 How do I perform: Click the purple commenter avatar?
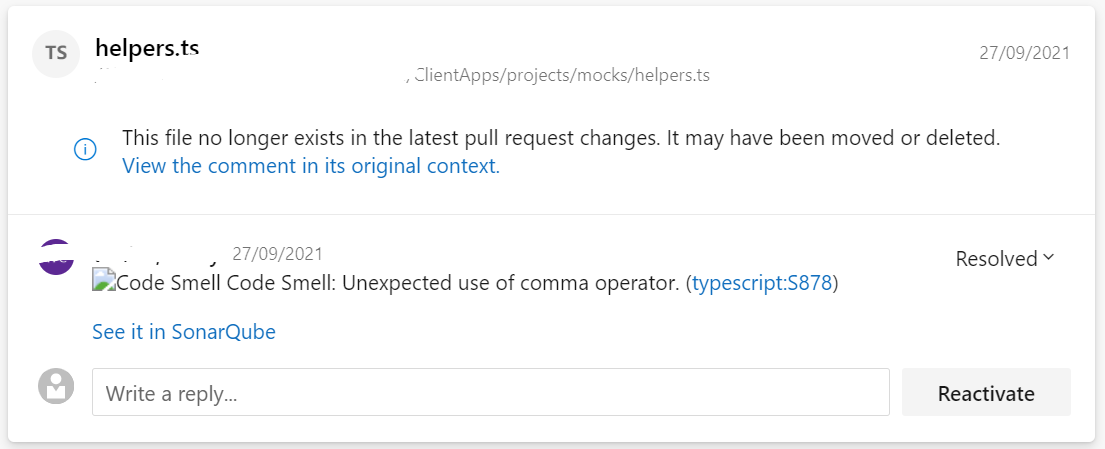56,259
